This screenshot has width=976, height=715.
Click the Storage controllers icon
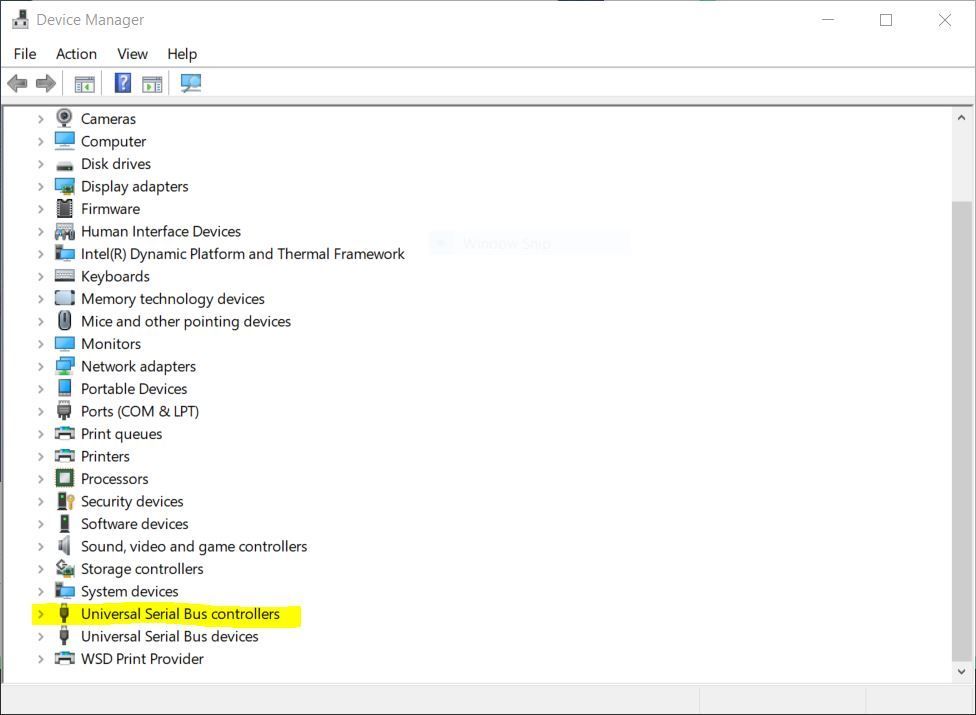coord(65,568)
